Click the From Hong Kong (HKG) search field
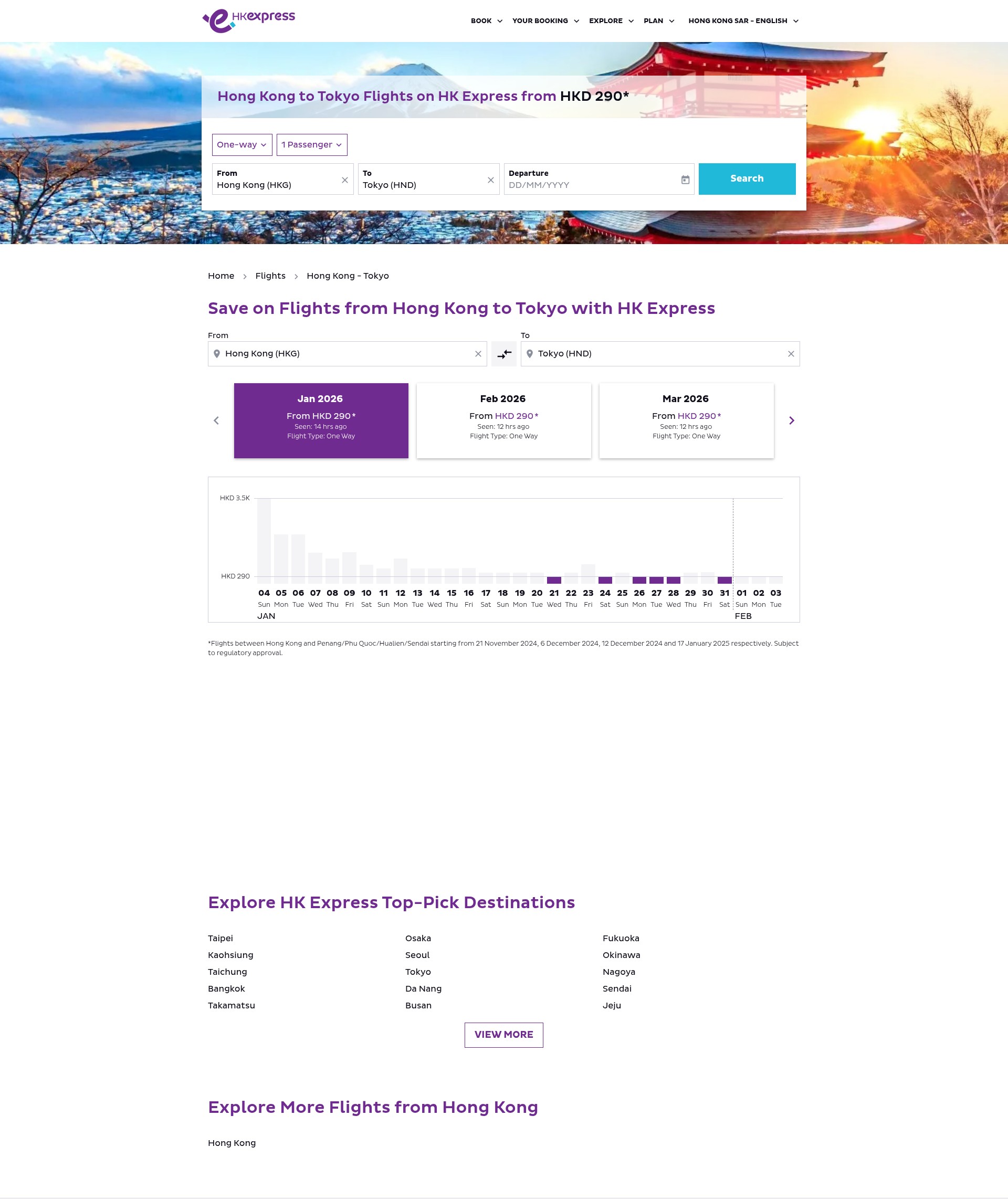The height and width of the screenshot is (1200, 1008). pos(282,179)
